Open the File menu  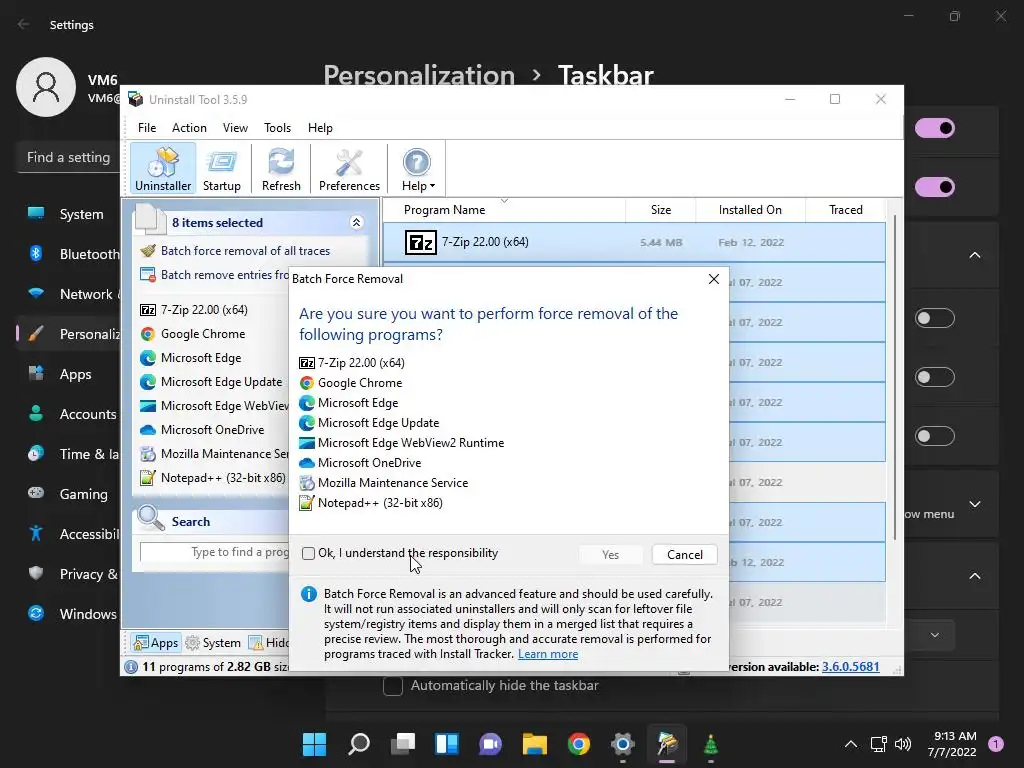coord(147,128)
